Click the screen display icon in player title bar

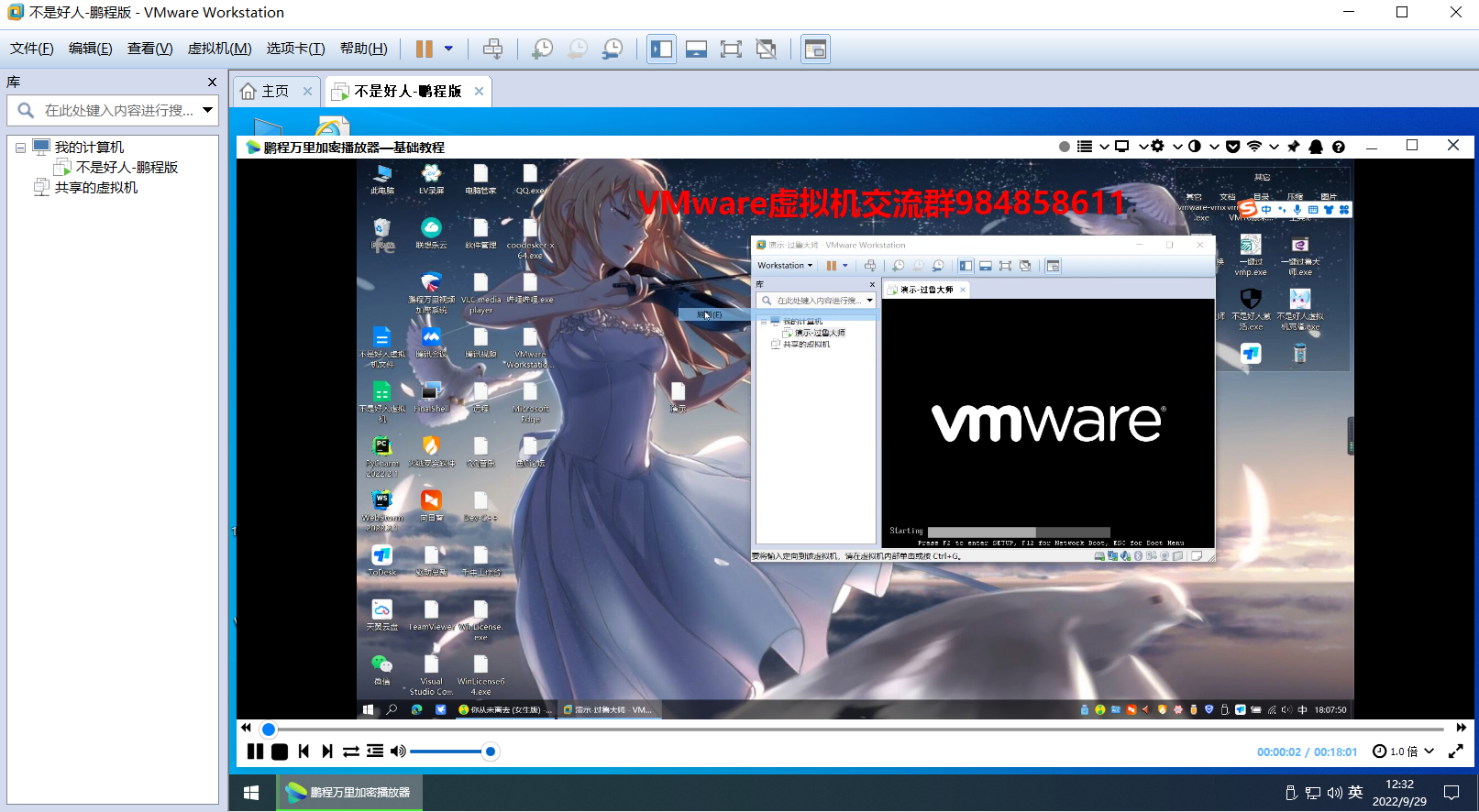pyautogui.click(x=1122, y=147)
